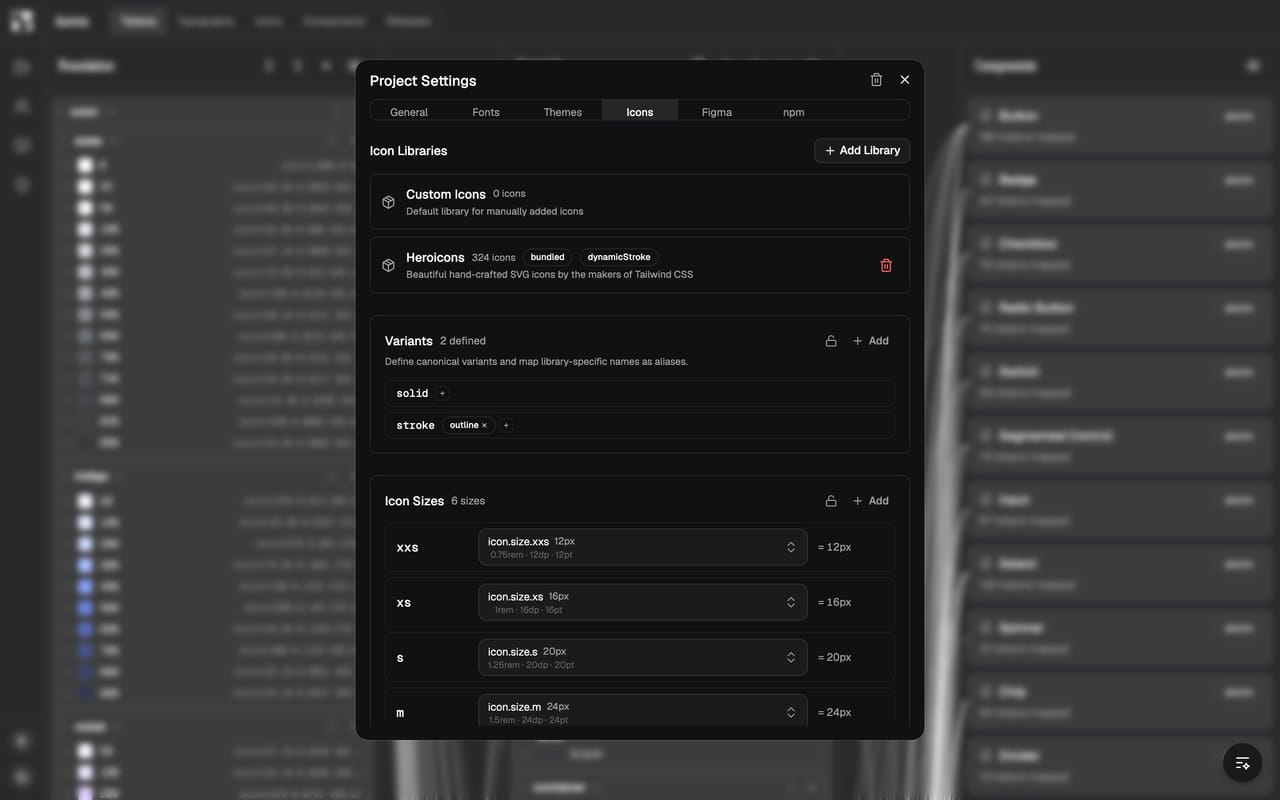Open the Figma tab
This screenshot has height=800, width=1280.
(x=717, y=112)
